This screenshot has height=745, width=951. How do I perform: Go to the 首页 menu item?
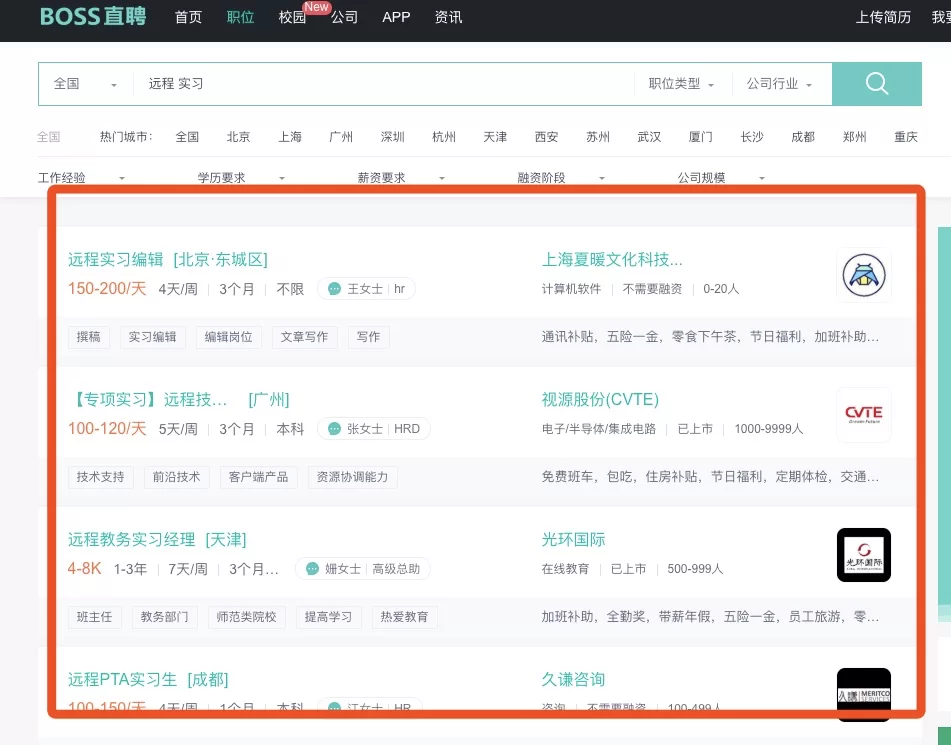pos(187,17)
